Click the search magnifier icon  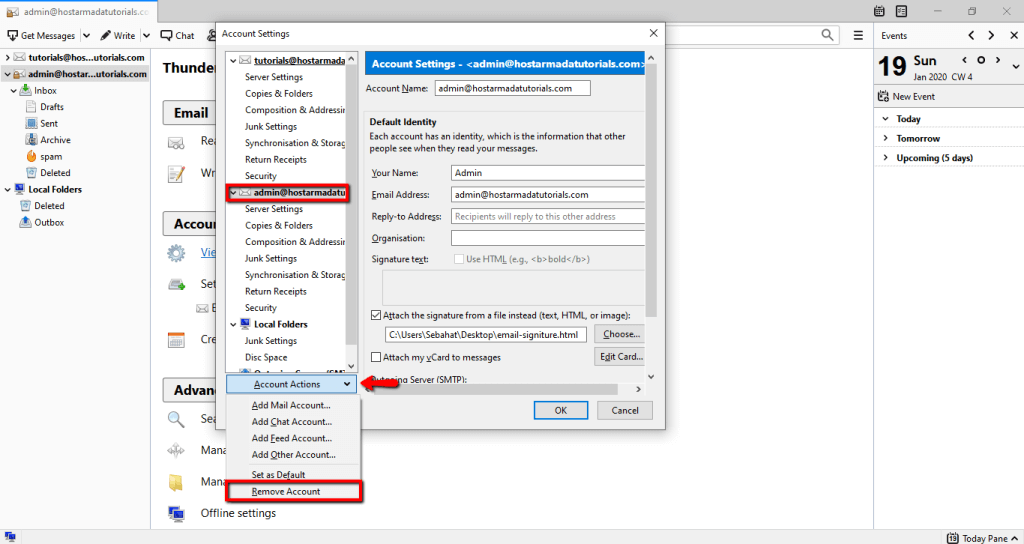point(827,35)
